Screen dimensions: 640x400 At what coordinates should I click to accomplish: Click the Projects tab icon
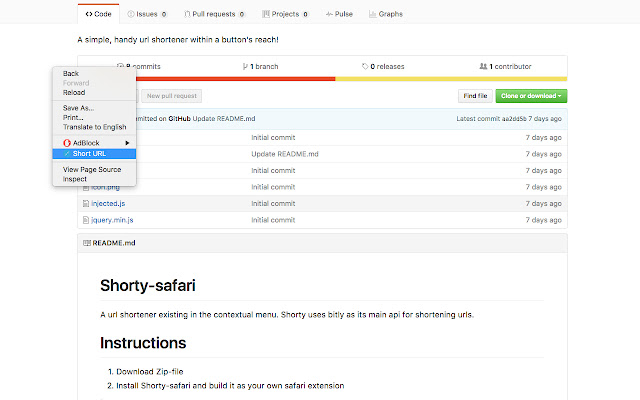tap(266, 14)
